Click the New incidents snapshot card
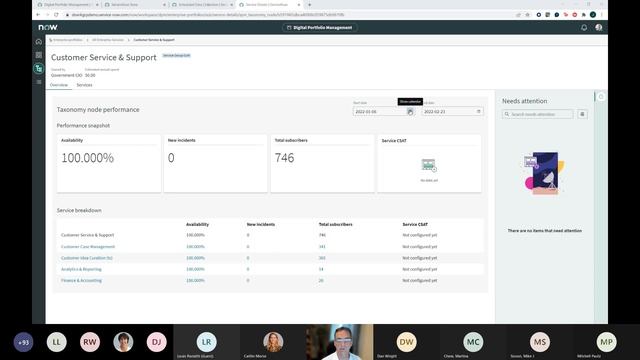Image resolution: width=640 pixels, height=360 pixels. click(x=216, y=163)
